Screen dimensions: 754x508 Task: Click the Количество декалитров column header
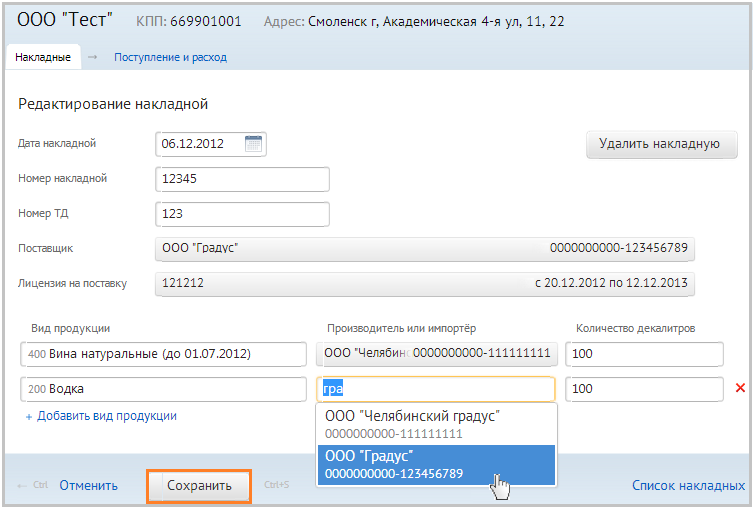click(635, 328)
